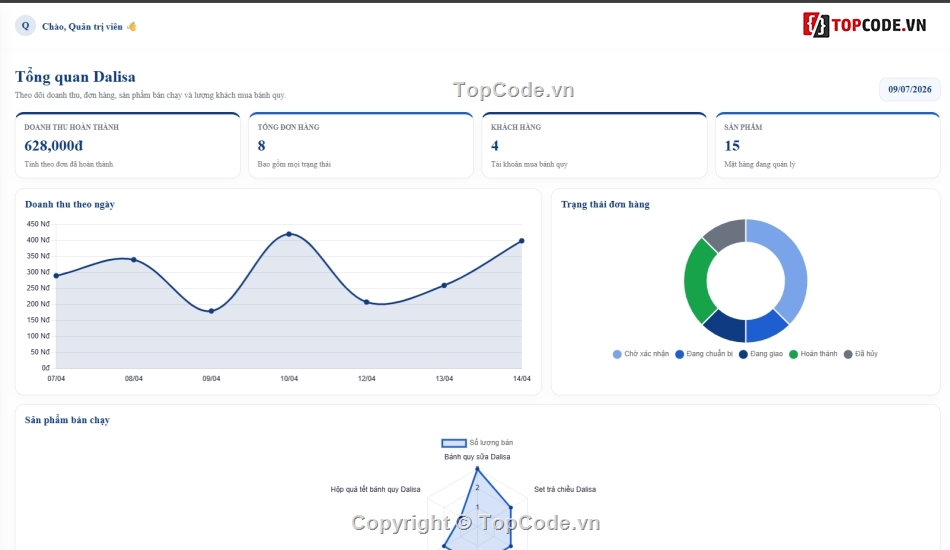Toggle Đang chuẩn bị legend item
950x550 pixels.
coord(704,354)
